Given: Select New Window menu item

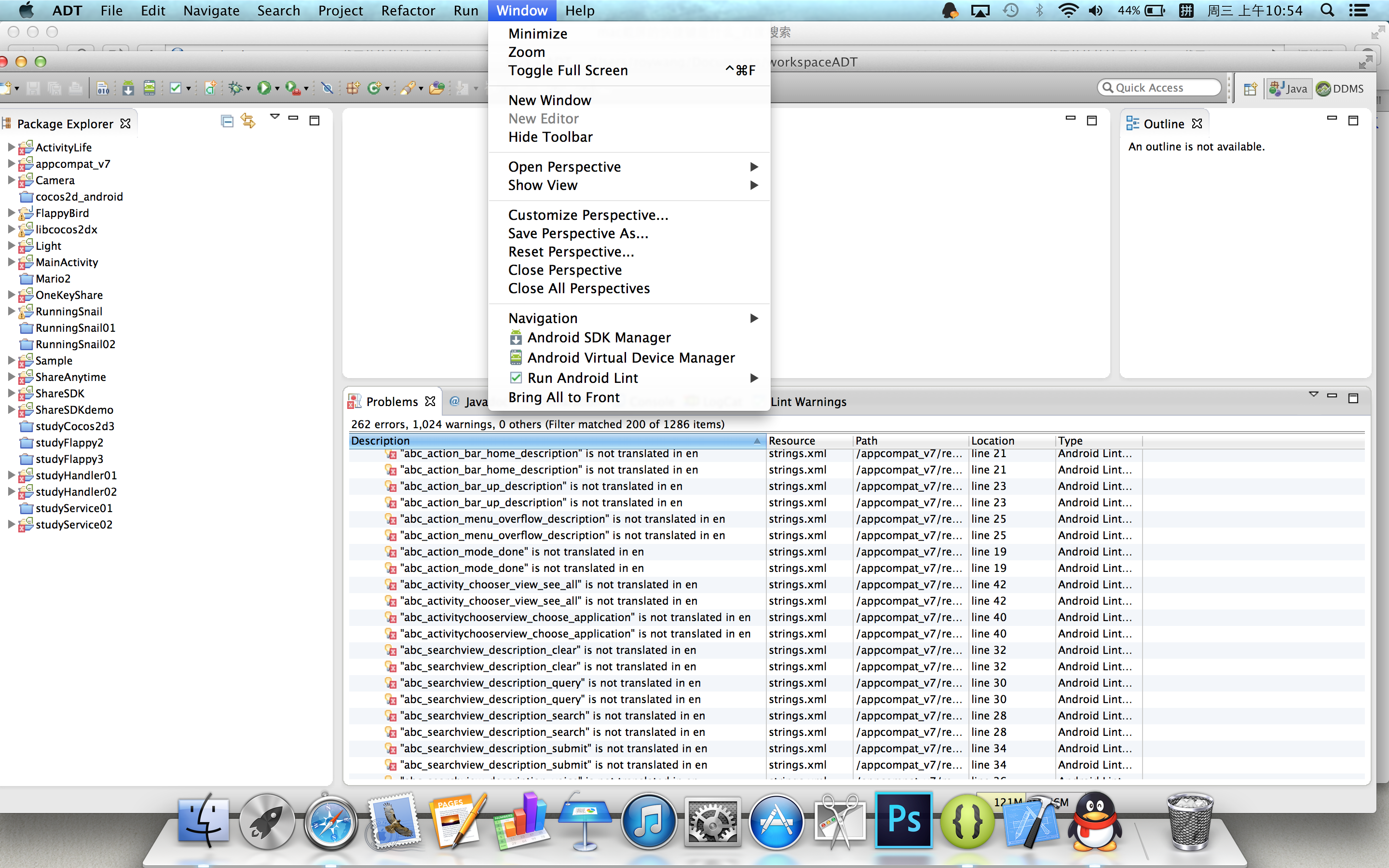Looking at the screenshot, I should pyautogui.click(x=629, y=100).
